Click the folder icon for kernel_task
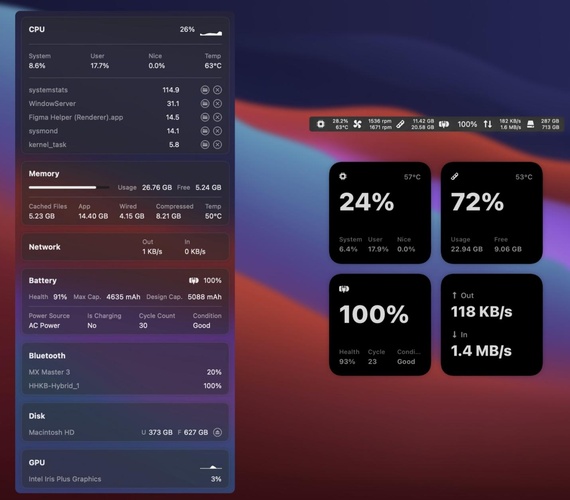Screen dimensions: 570x500 pyautogui.click(x=205, y=145)
